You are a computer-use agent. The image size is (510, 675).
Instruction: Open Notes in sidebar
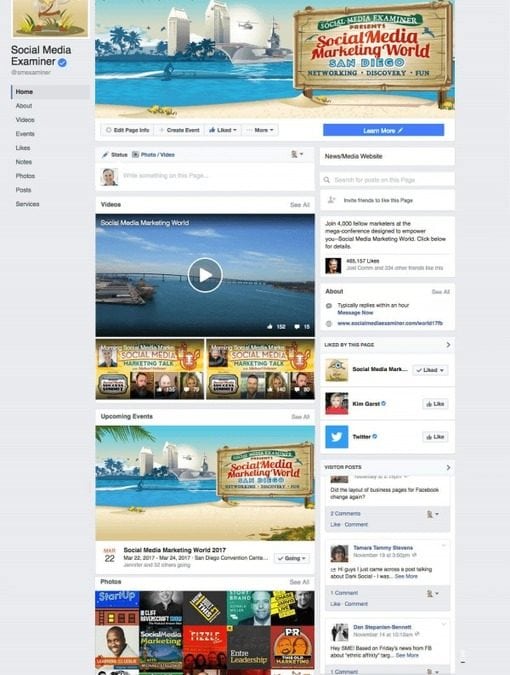(x=24, y=162)
